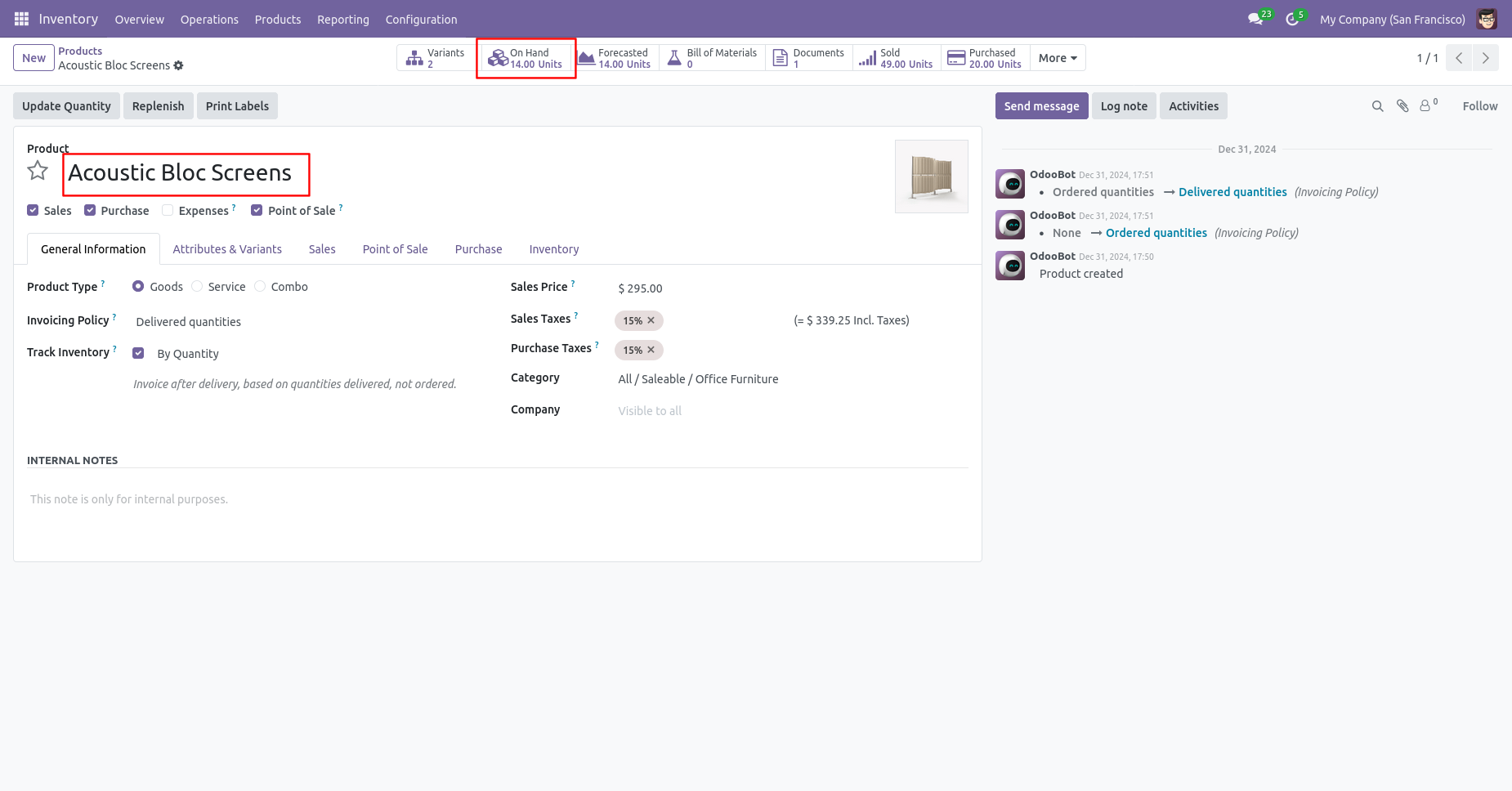This screenshot has width=1512, height=791.
Task: Open the gear actions menu beside Acoustic Bloc Screens
Action: (x=178, y=65)
